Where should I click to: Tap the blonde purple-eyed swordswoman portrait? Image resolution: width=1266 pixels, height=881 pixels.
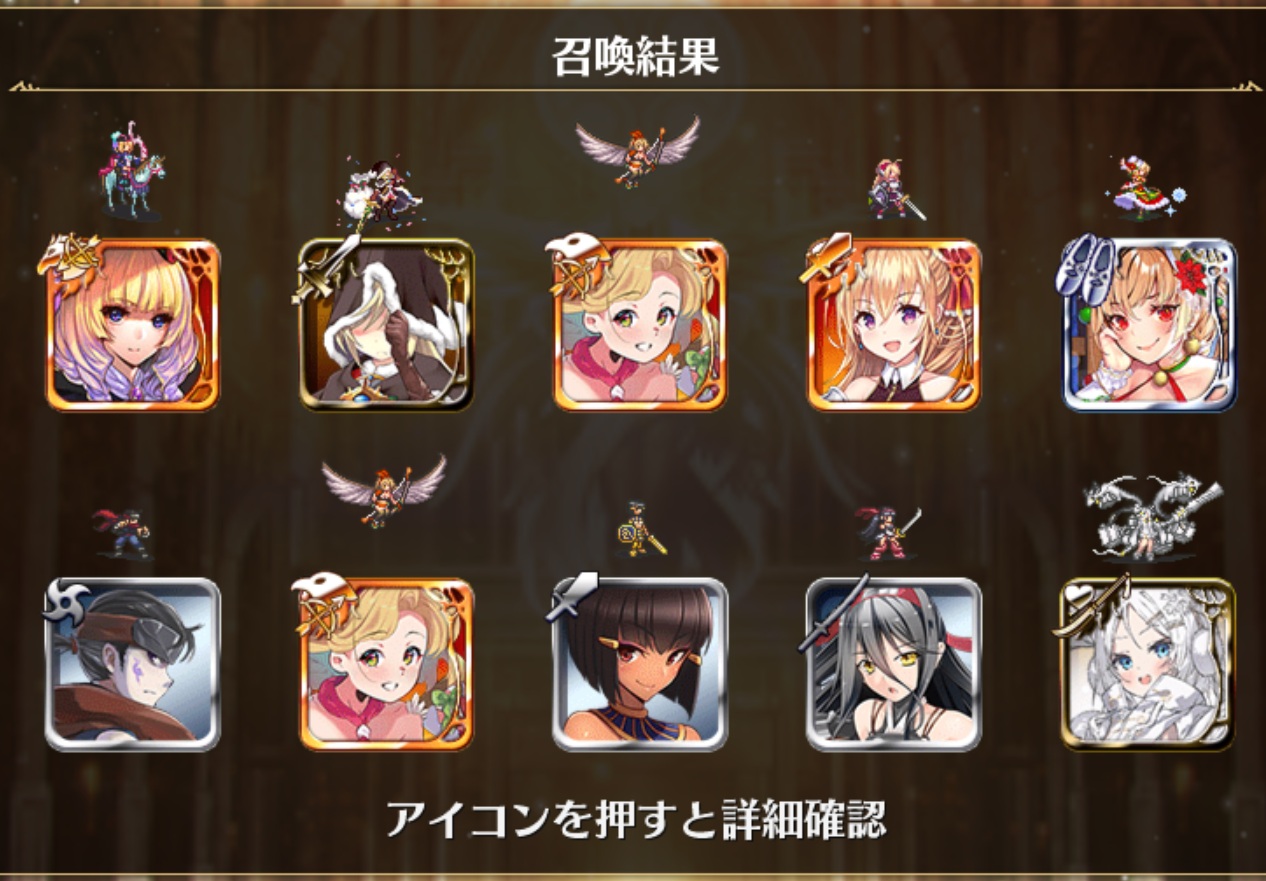coord(894,324)
